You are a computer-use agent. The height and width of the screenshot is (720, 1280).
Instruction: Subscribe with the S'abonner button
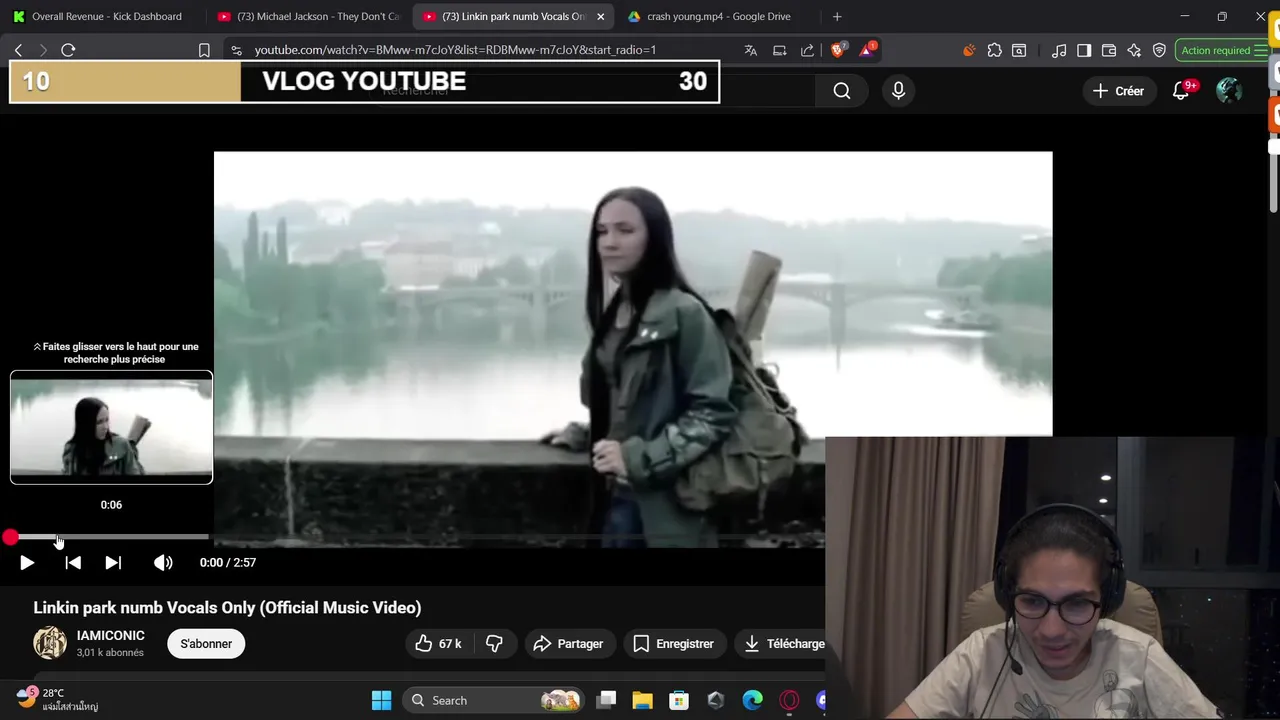click(206, 644)
